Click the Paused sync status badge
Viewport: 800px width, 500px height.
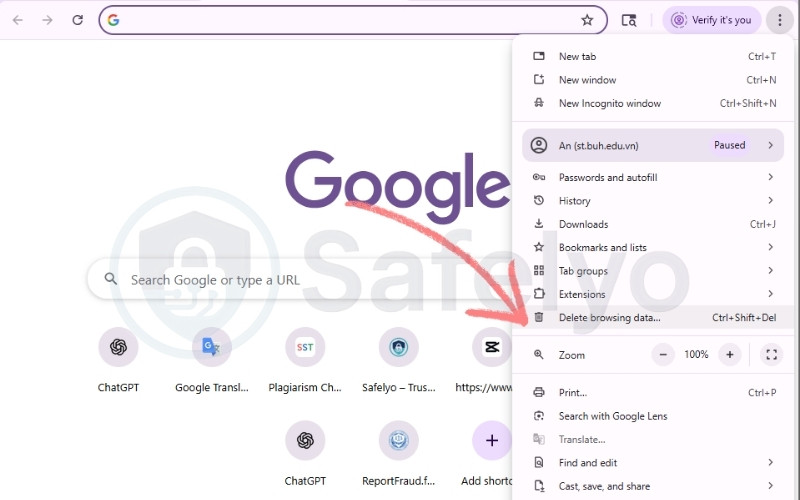tap(730, 145)
